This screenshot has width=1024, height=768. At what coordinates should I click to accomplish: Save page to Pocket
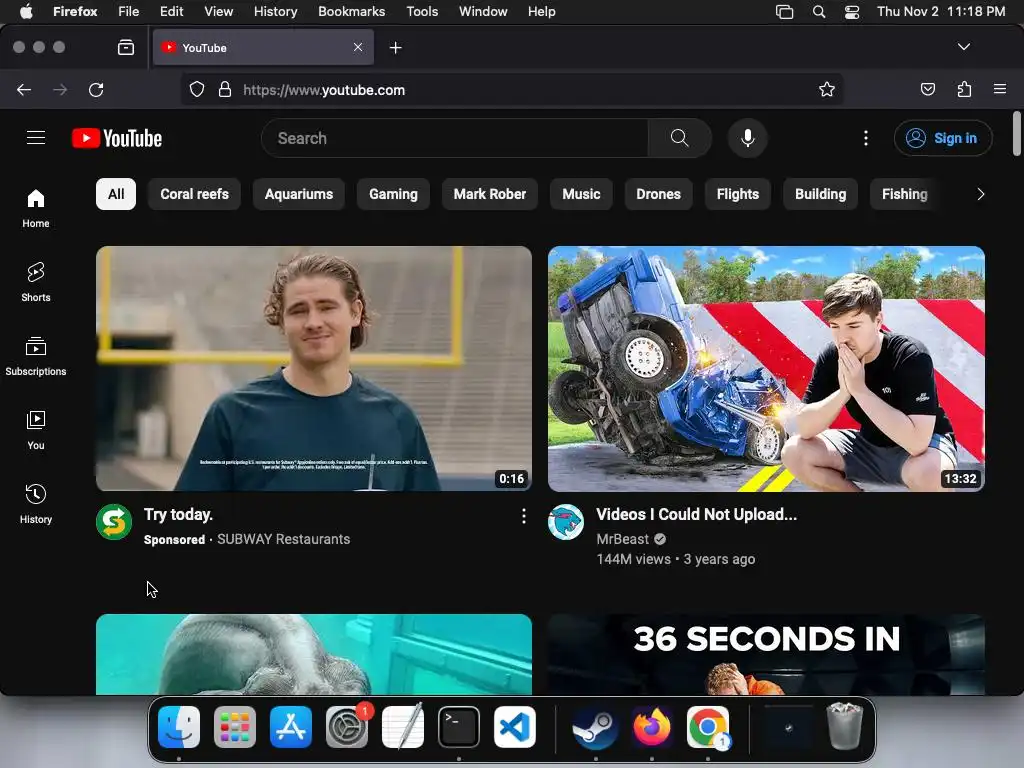(927, 89)
